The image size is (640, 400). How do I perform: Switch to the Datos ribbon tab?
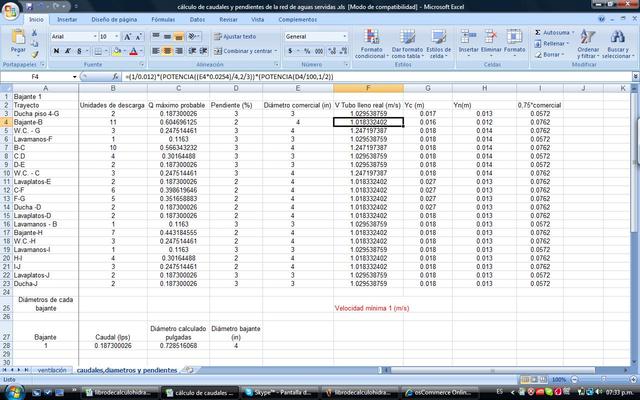(197, 20)
